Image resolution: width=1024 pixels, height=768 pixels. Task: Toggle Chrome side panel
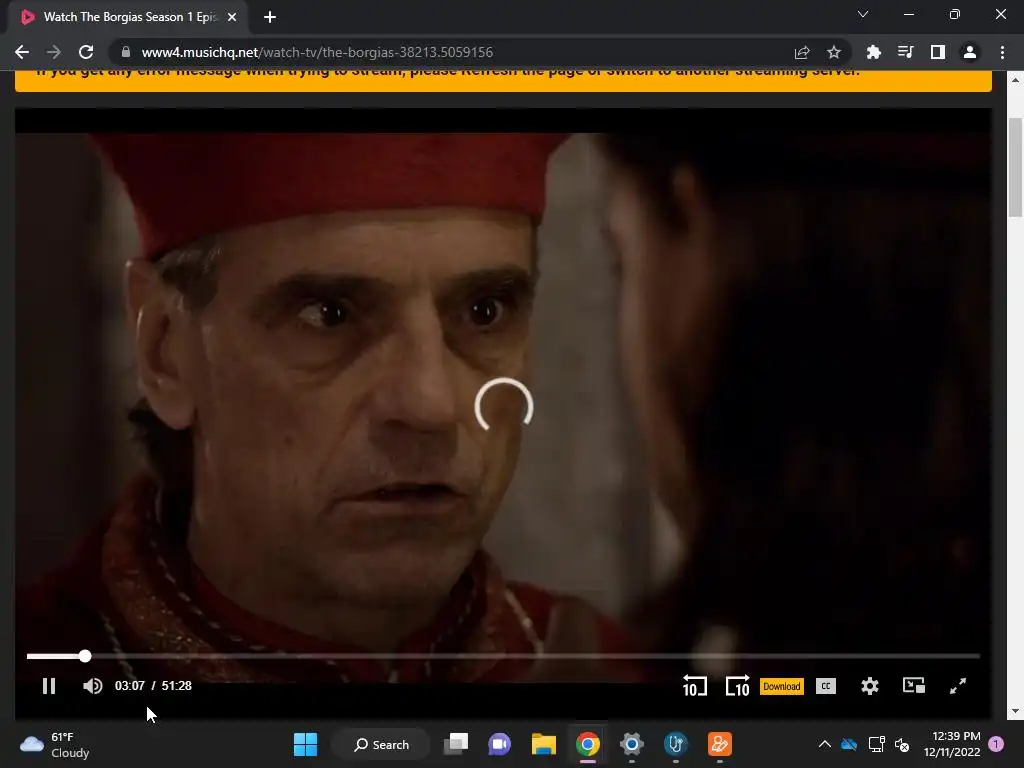(x=938, y=52)
